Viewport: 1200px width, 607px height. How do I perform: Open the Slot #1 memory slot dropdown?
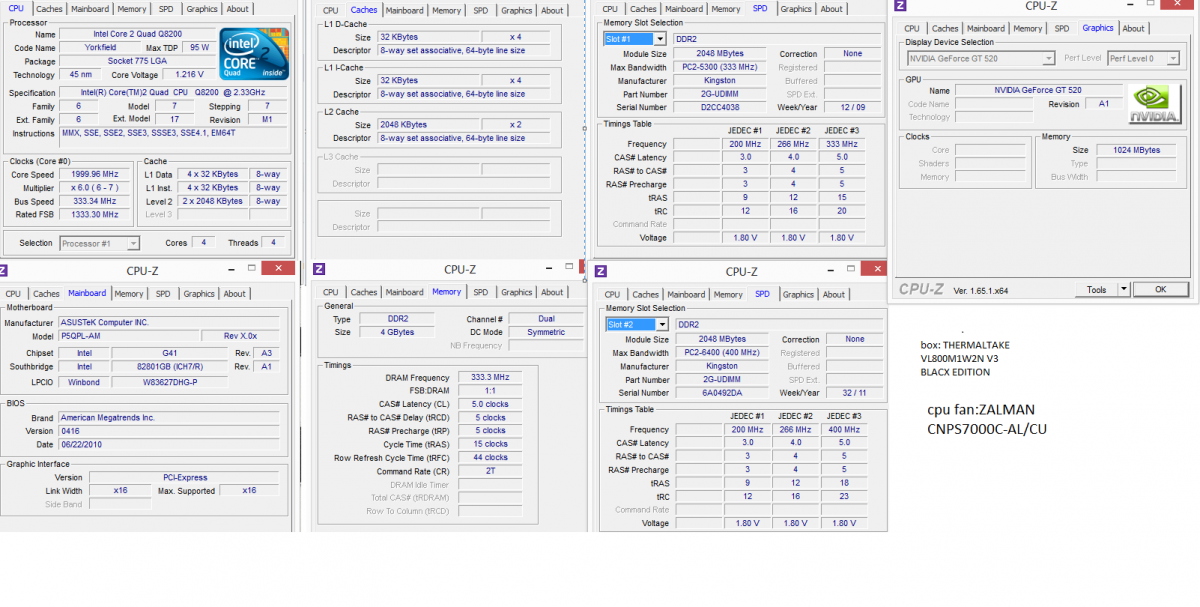click(661, 39)
